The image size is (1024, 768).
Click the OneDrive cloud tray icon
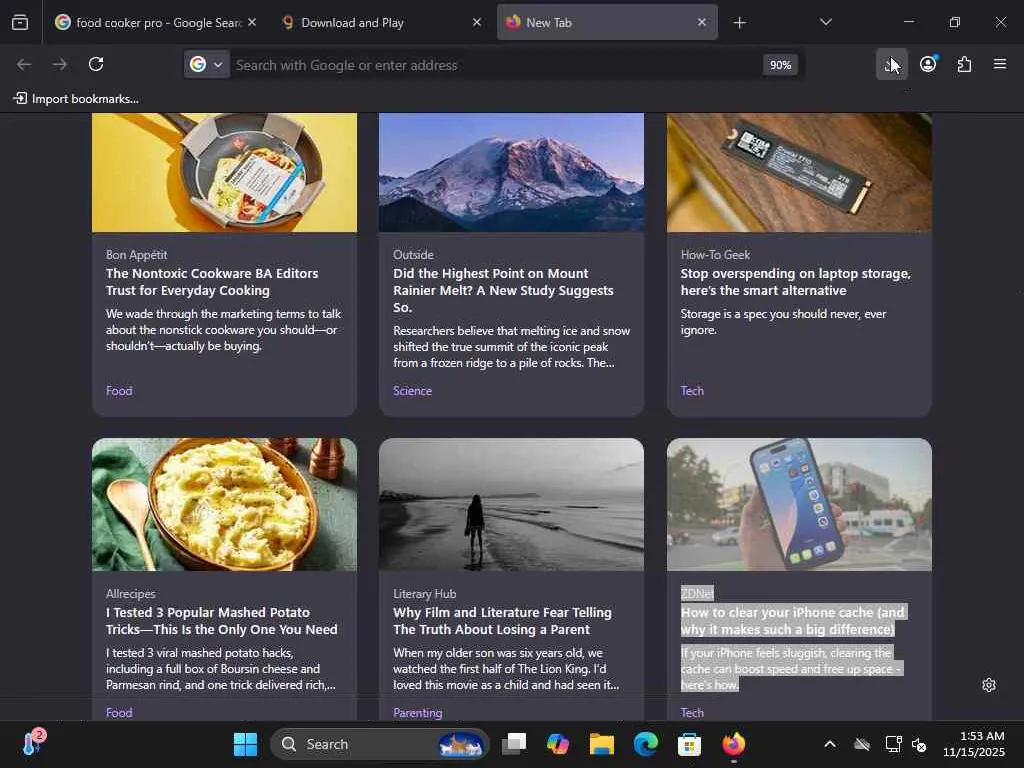(862, 744)
